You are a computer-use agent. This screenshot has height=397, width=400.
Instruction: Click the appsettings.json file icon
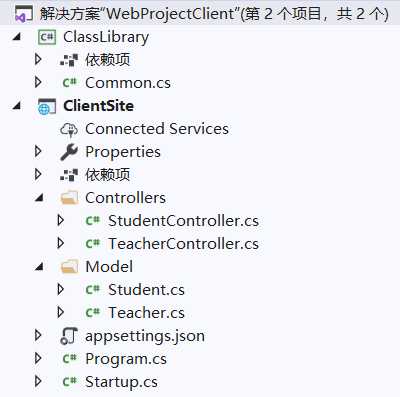coord(69,336)
